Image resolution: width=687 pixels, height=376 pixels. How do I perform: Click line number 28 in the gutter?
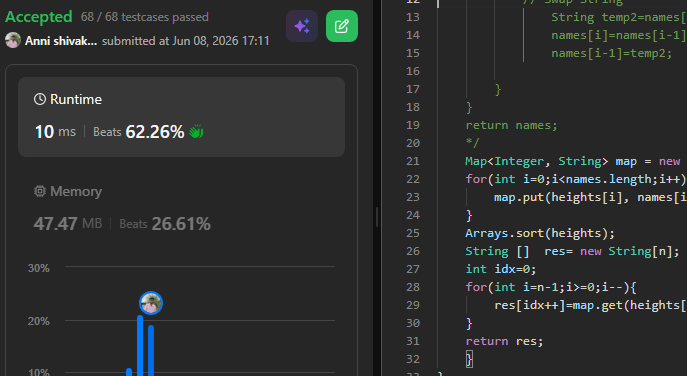click(x=413, y=287)
